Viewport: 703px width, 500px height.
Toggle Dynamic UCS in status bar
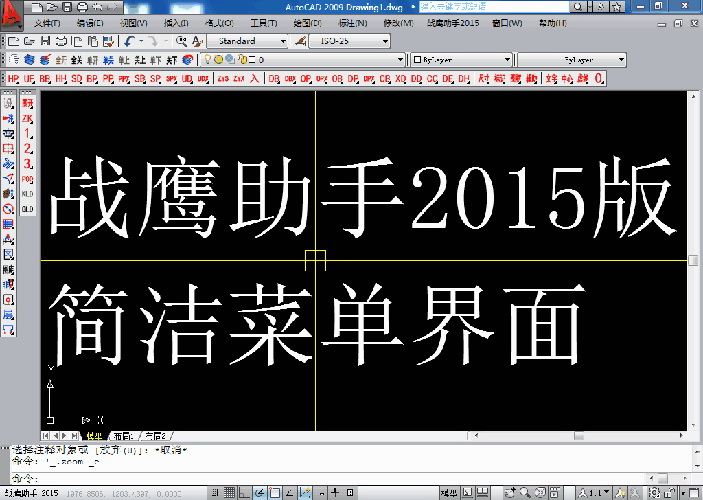click(x=305, y=493)
